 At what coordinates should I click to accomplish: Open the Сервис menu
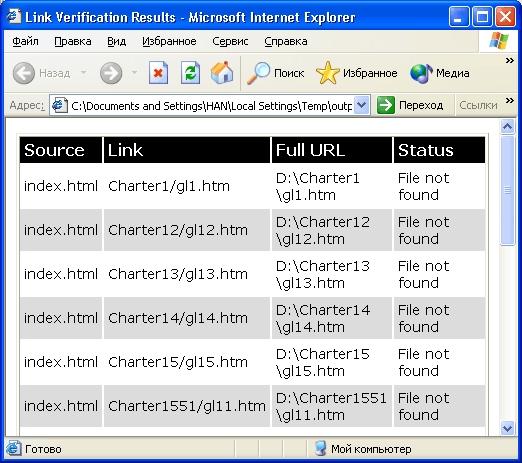pos(230,41)
